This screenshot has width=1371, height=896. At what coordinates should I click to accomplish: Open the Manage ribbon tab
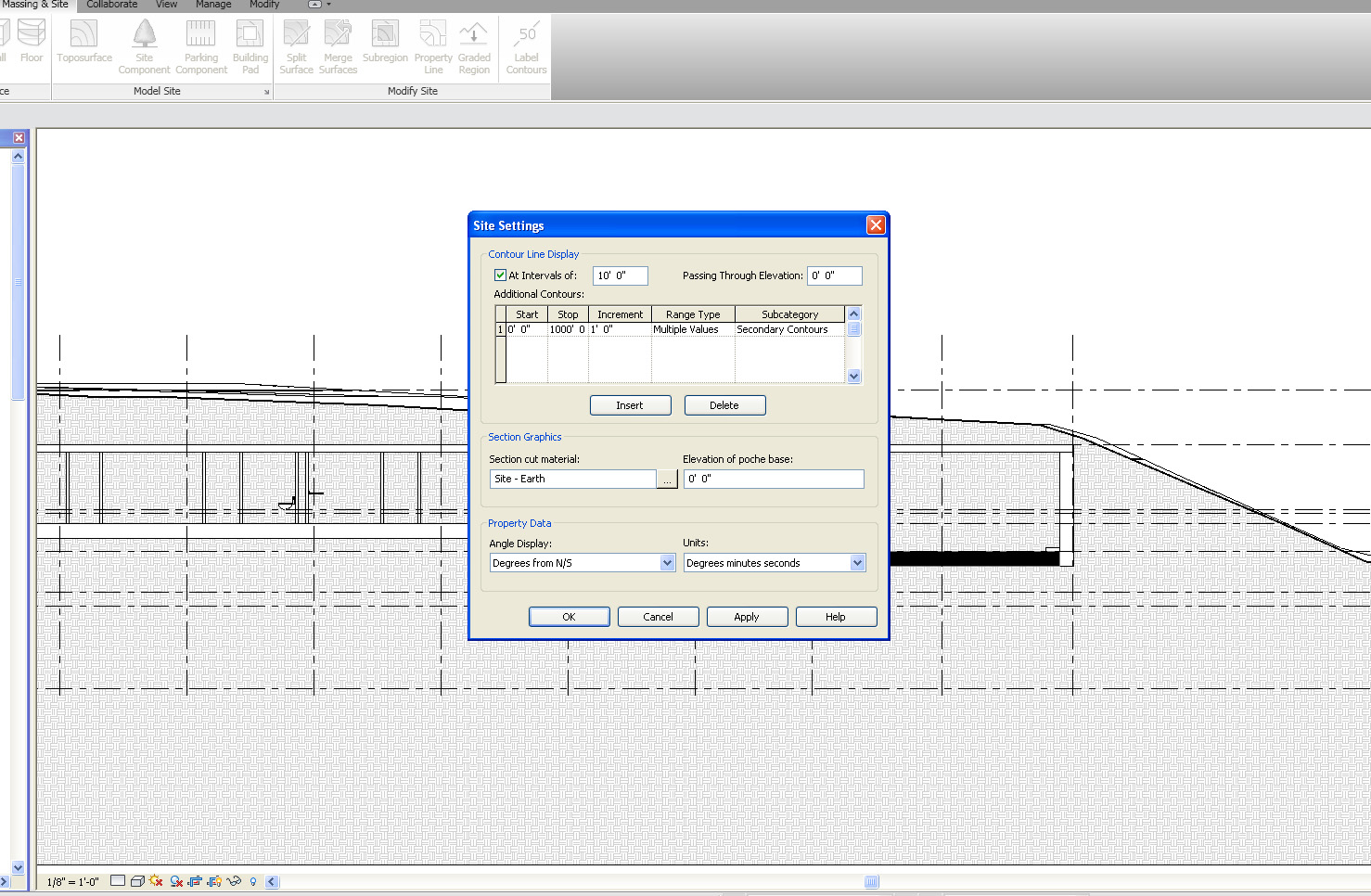pos(213,5)
